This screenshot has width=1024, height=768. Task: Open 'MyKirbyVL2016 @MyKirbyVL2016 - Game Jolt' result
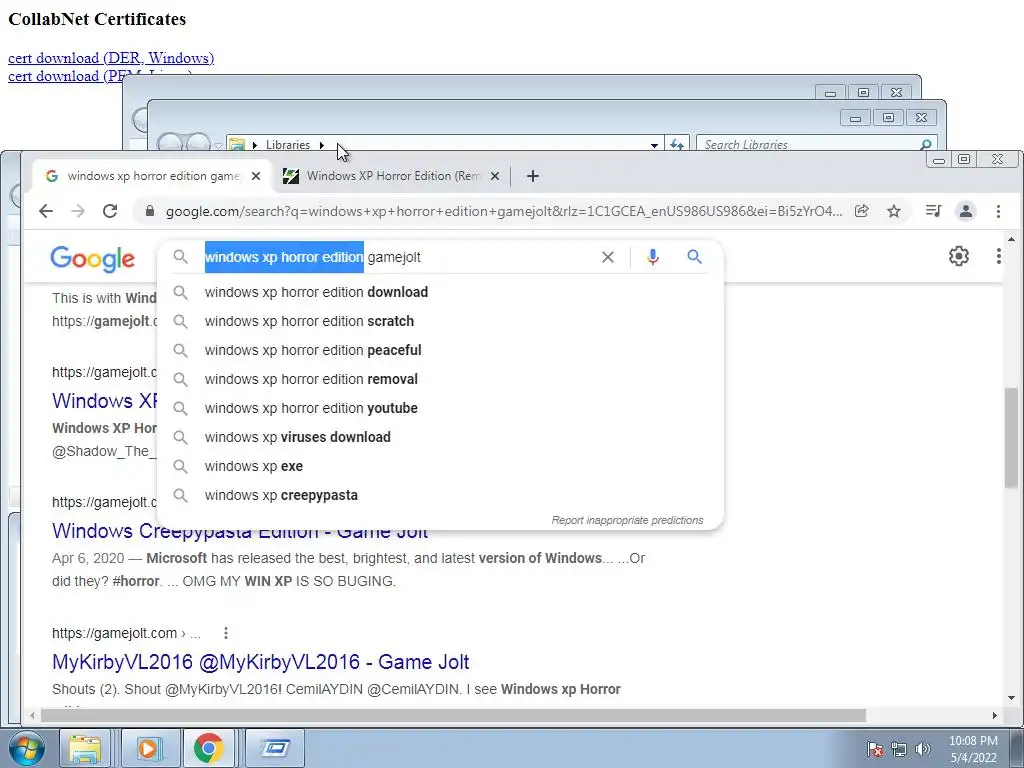coord(261,662)
